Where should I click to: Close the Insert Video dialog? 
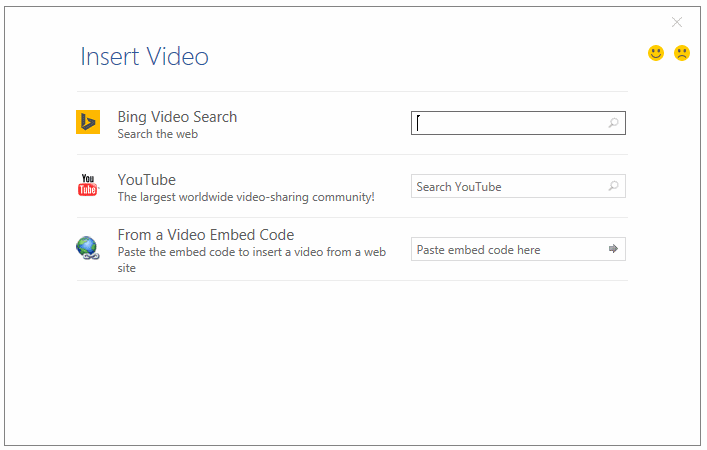click(x=677, y=22)
